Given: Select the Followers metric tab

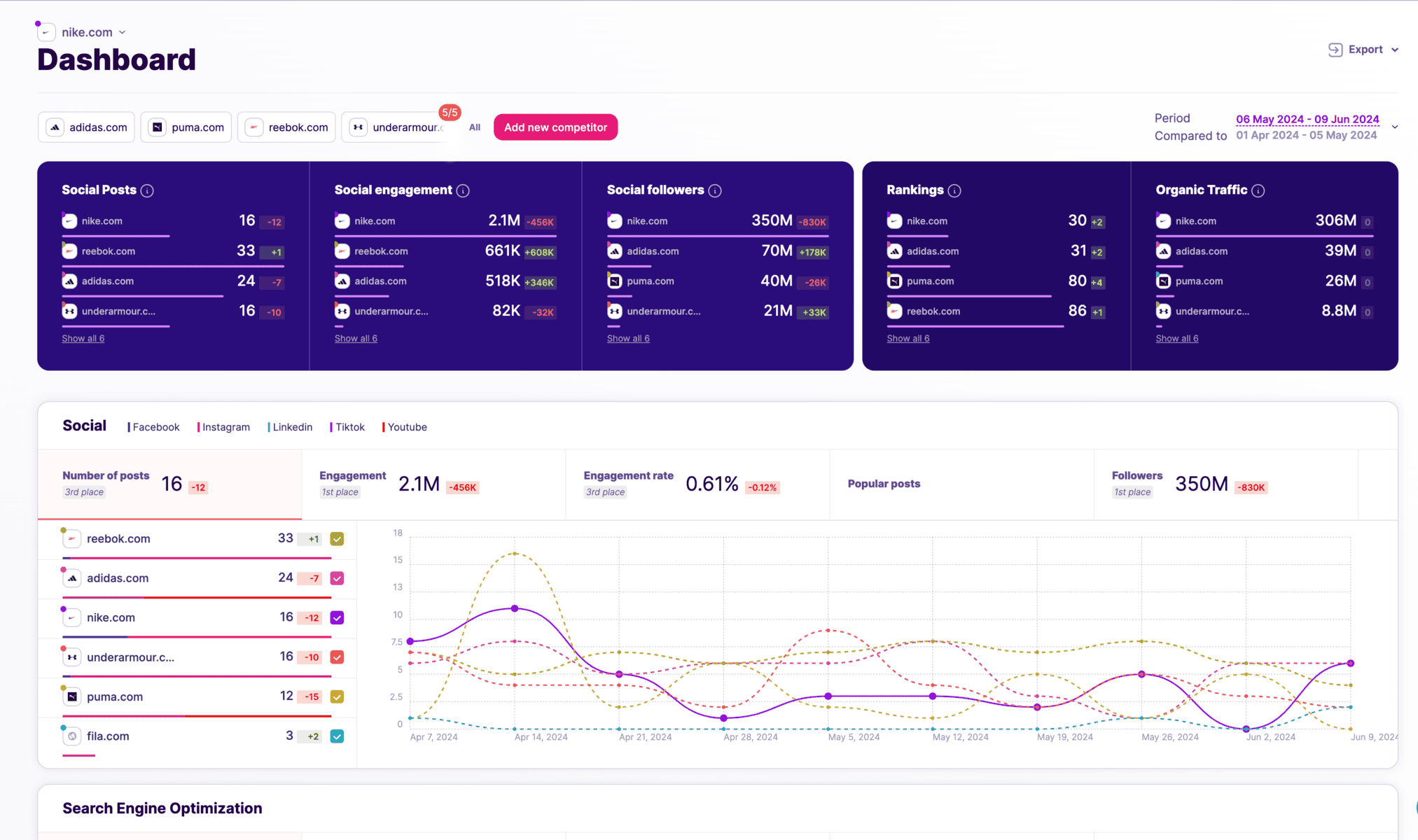Looking at the screenshot, I should pos(1225,484).
